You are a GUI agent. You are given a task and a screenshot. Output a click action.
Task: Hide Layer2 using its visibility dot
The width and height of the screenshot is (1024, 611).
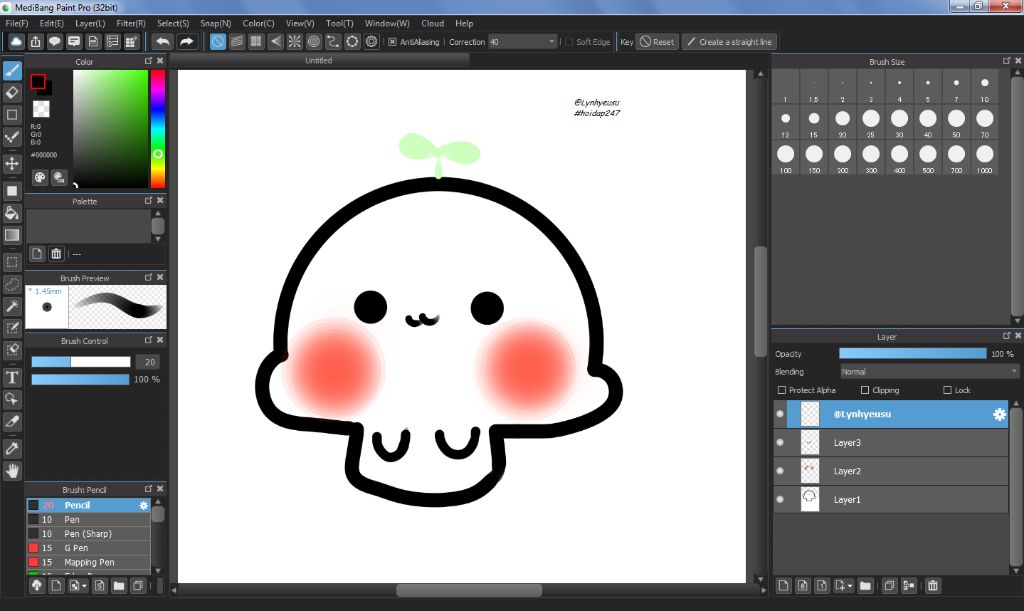780,470
